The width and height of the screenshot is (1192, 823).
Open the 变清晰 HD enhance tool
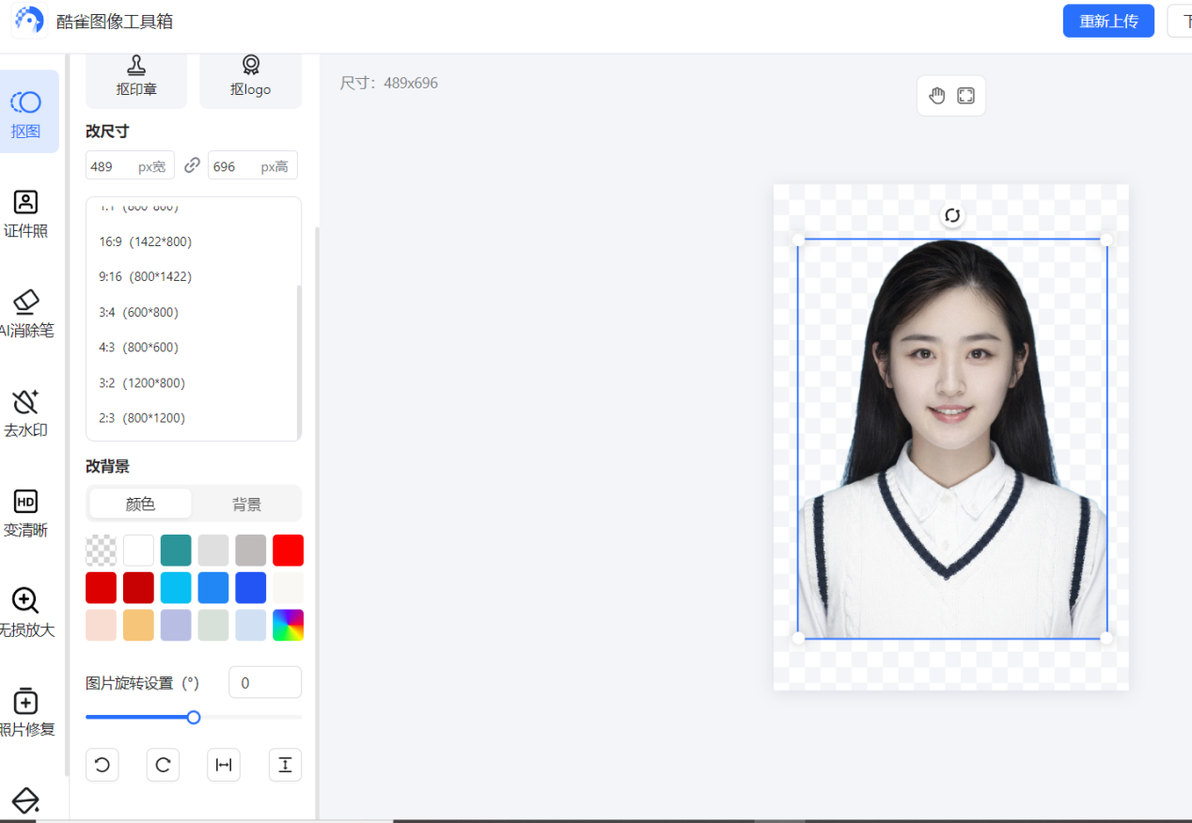[x=26, y=513]
